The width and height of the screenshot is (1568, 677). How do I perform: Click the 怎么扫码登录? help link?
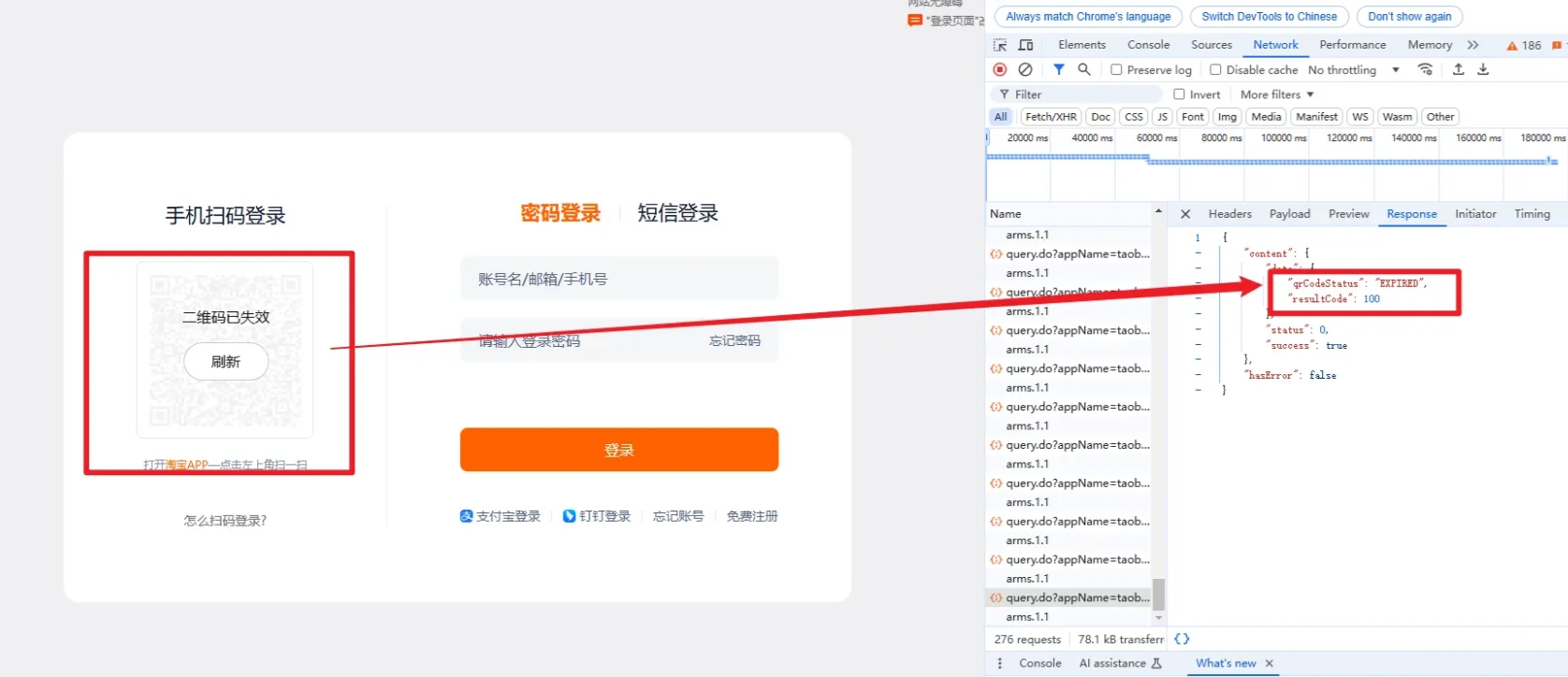(x=225, y=521)
